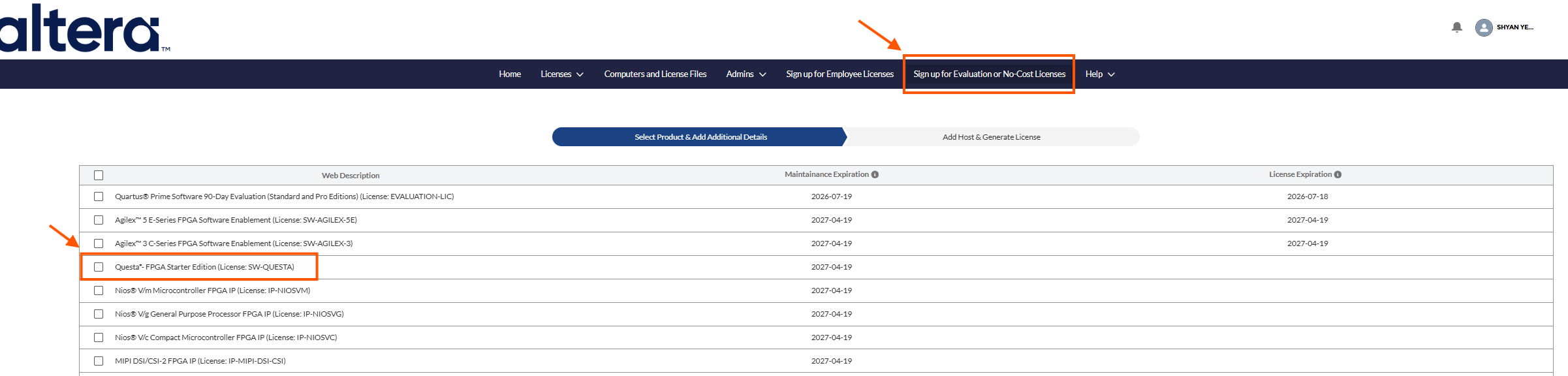Tick the Quartus Prime 90-Day Evaluation checkbox

click(x=99, y=196)
